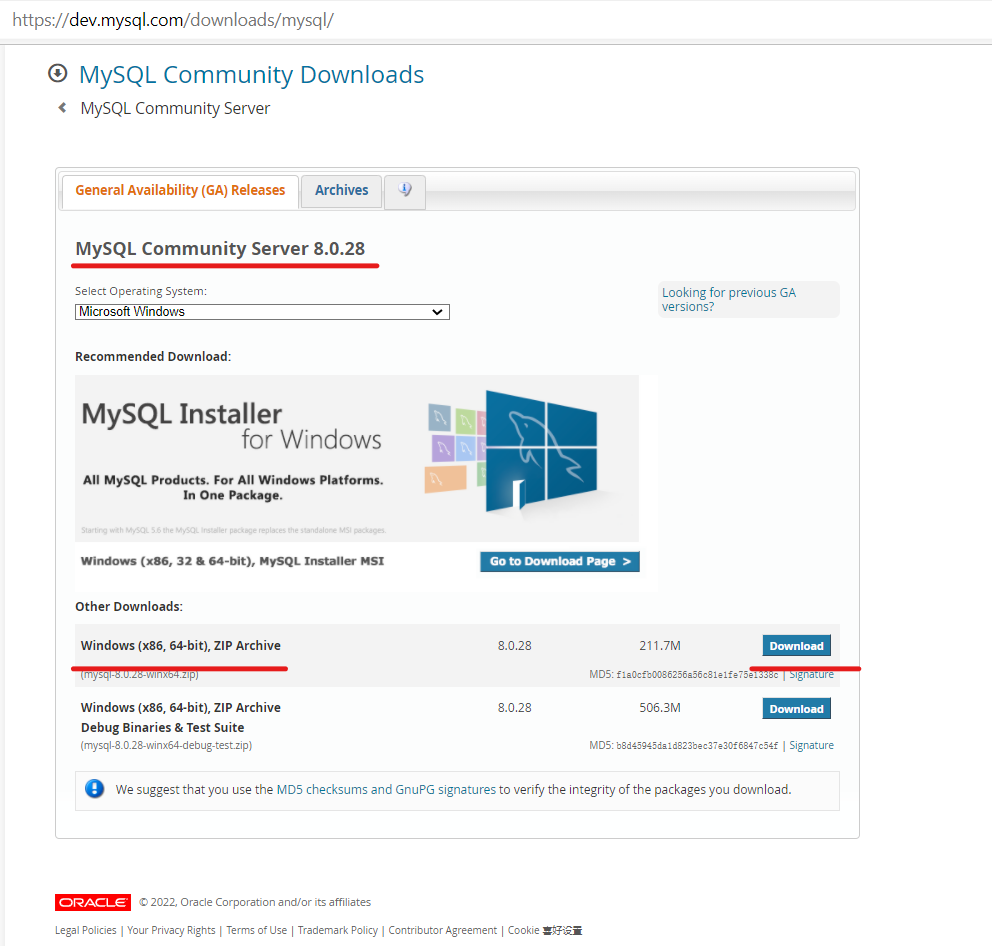Open Terms of Use footer link
Viewport: 992px width, 946px height.
(256, 930)
